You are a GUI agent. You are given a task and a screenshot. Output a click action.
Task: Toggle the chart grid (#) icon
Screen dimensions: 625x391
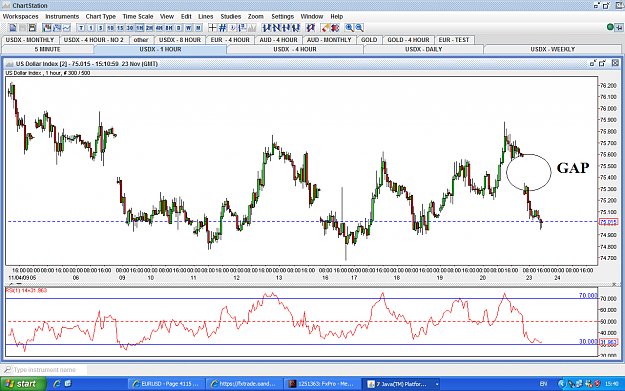222,28
